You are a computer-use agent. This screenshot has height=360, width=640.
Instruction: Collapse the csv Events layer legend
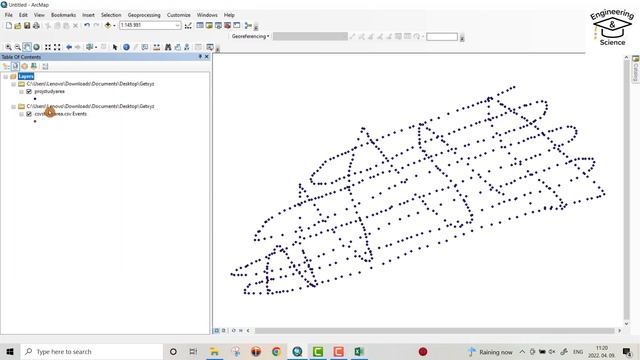pyautogui.click(x=21, y=114)
